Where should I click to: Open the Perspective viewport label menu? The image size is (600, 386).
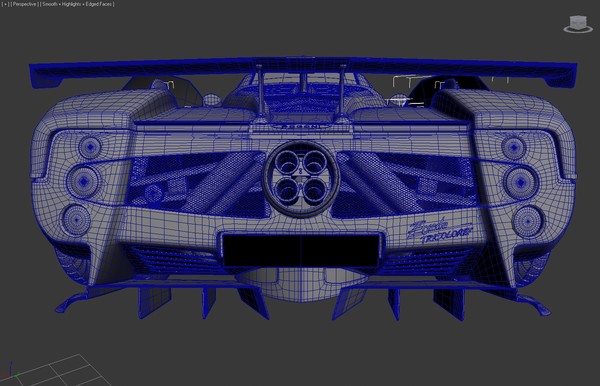[24, 4]
